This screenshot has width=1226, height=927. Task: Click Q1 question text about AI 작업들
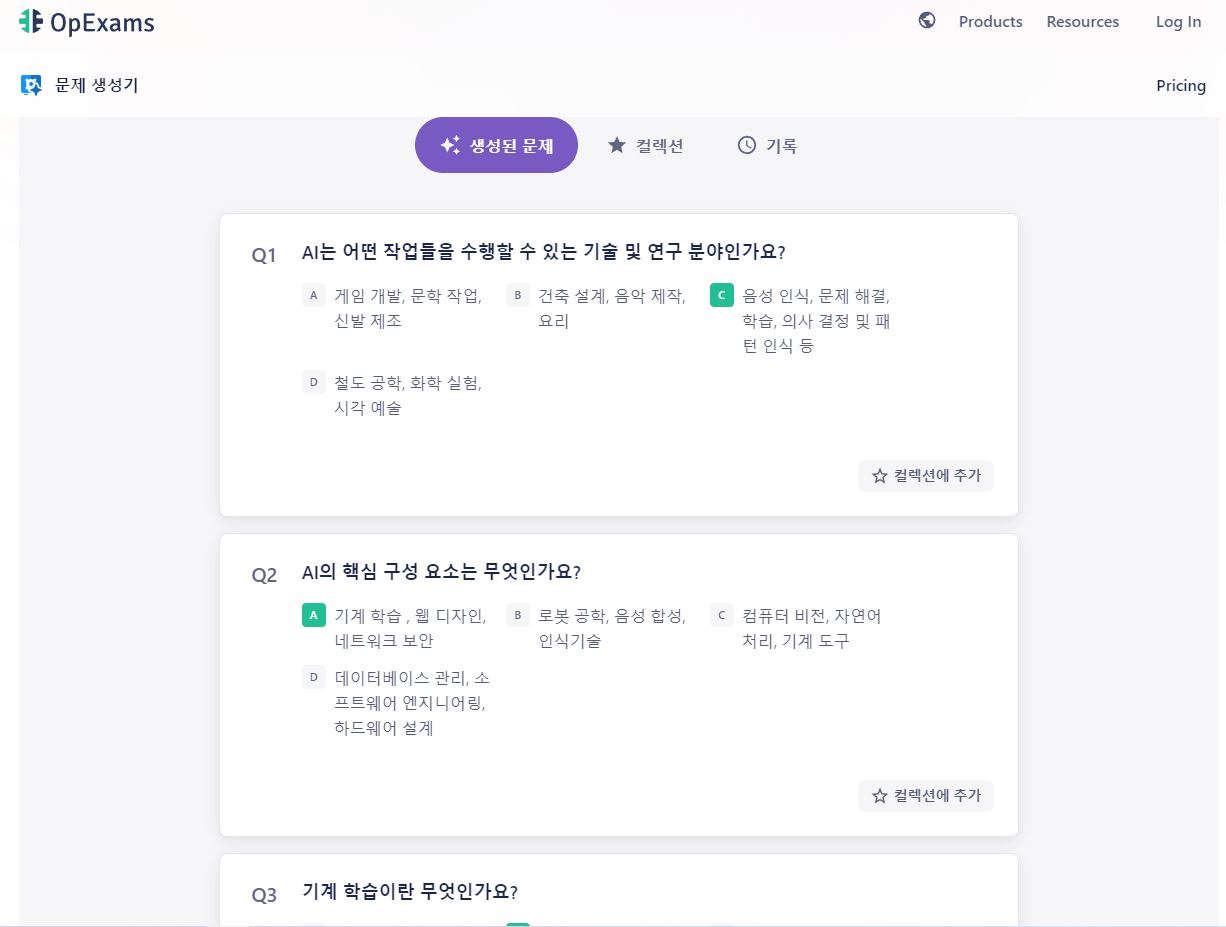[x=544, y=252]
